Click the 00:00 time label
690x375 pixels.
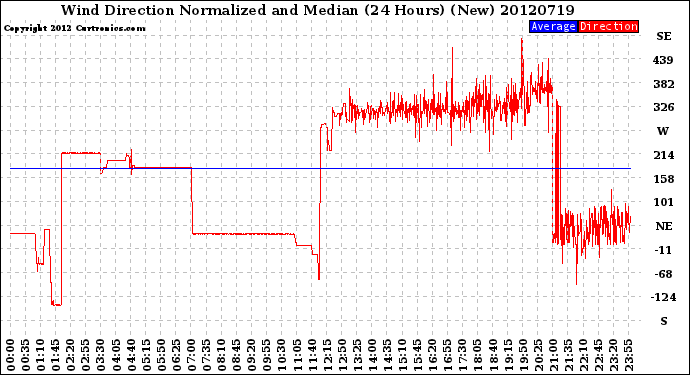10,355
